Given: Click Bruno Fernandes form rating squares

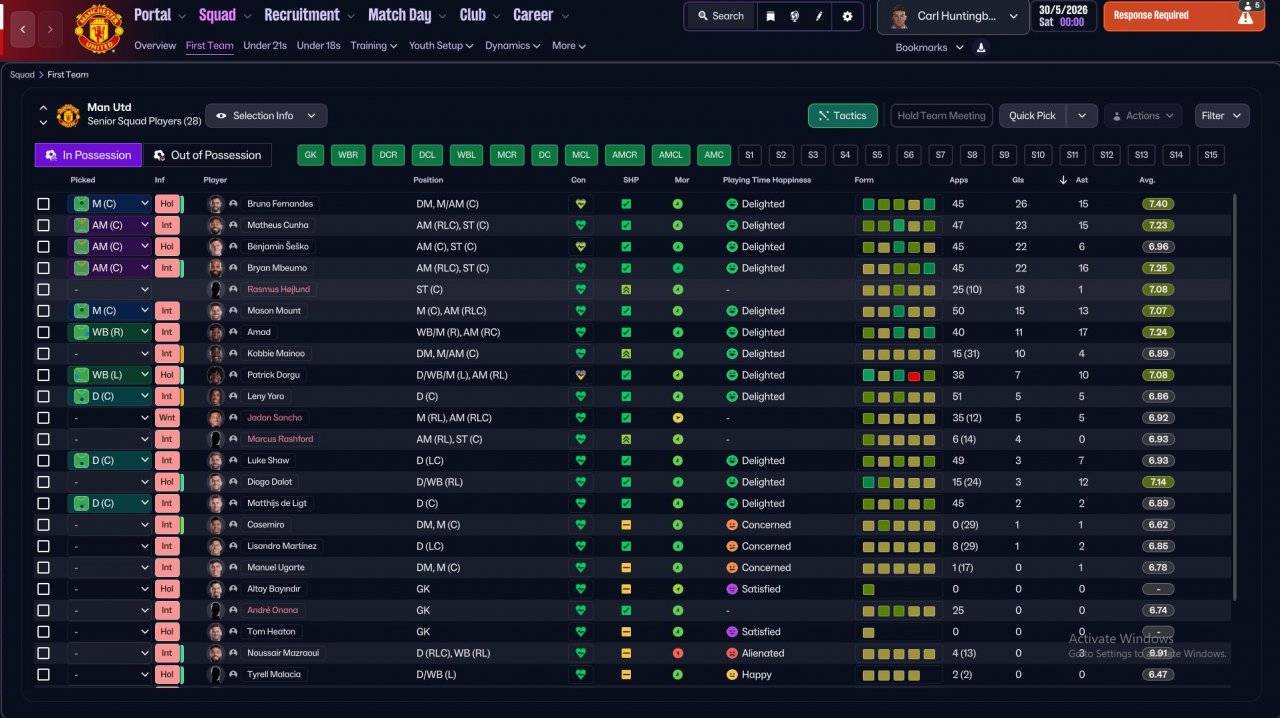Looking at the screenshot, I should [899, 204].
